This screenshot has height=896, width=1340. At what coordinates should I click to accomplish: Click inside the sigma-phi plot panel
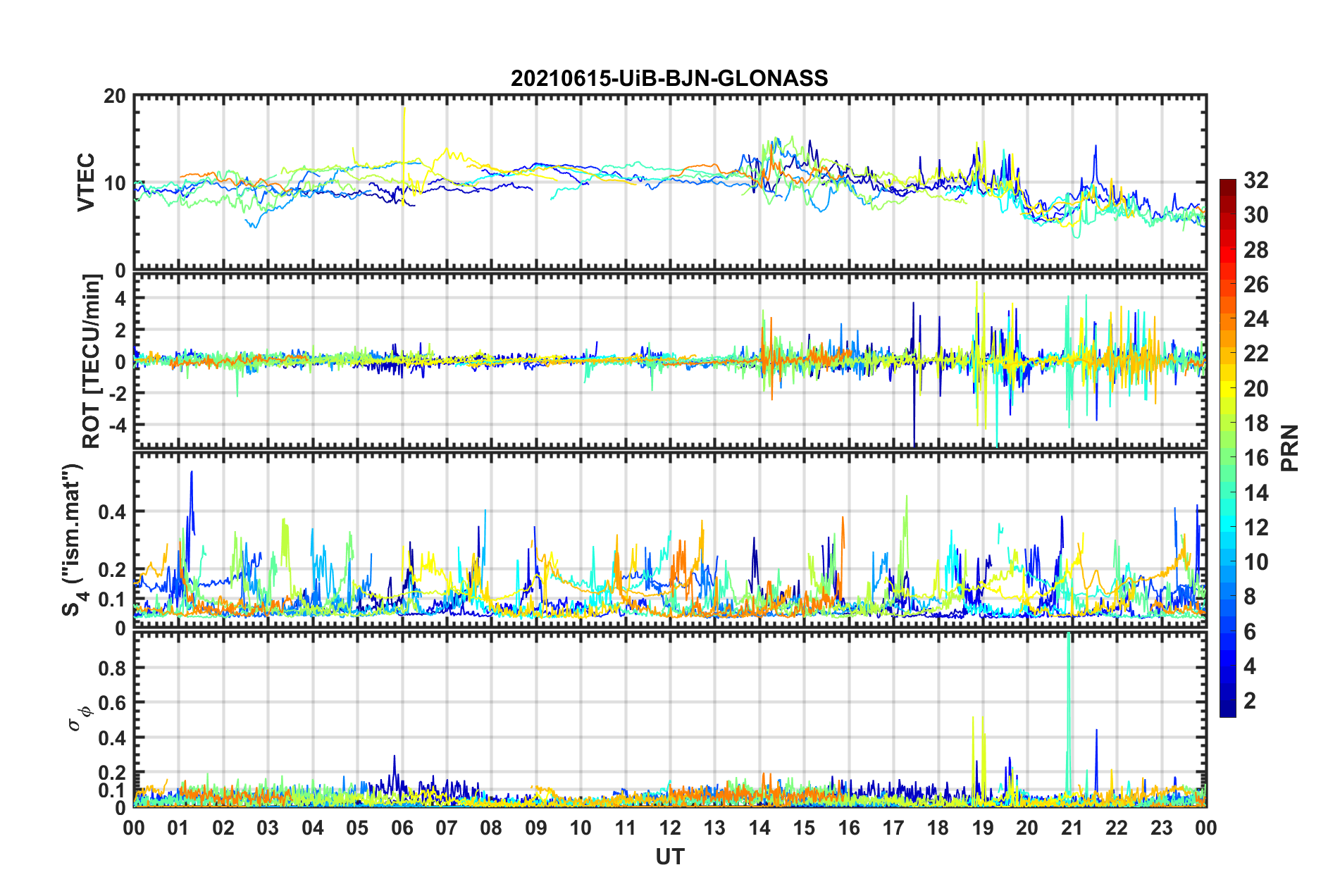point(670,720)
